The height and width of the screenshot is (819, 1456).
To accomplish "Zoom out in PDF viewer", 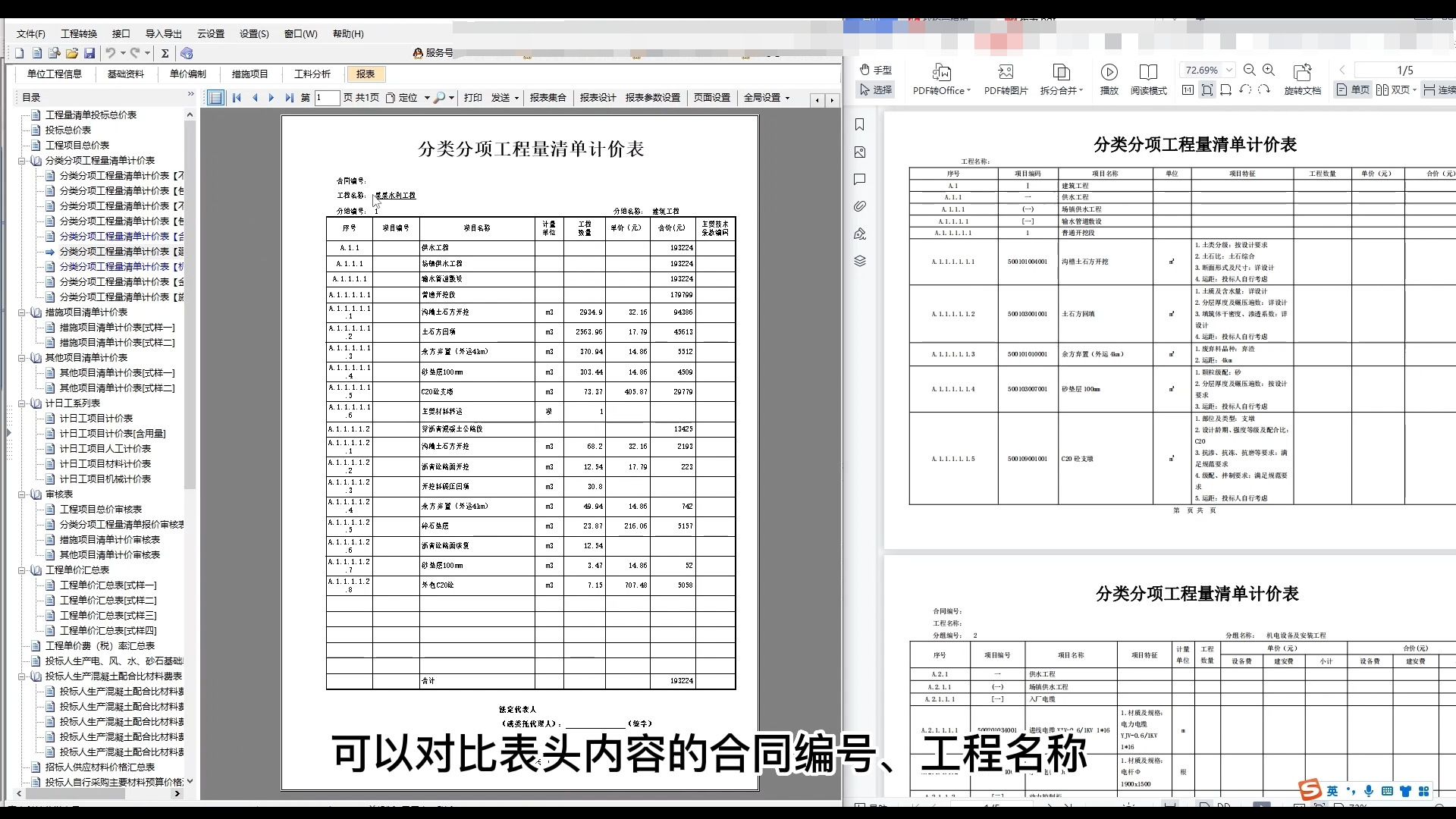I will (x=1249, y=70).
